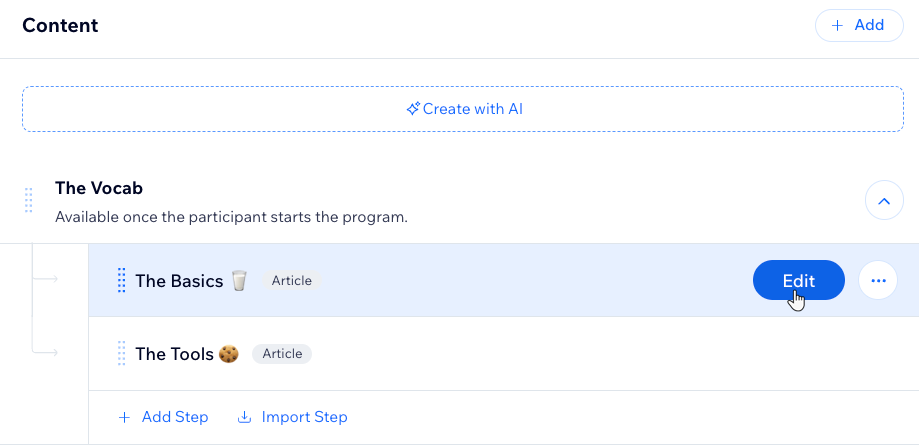Click the drag handle of The Tools step
Viewport: 919px width, 445px height.
tap(121, 354)
